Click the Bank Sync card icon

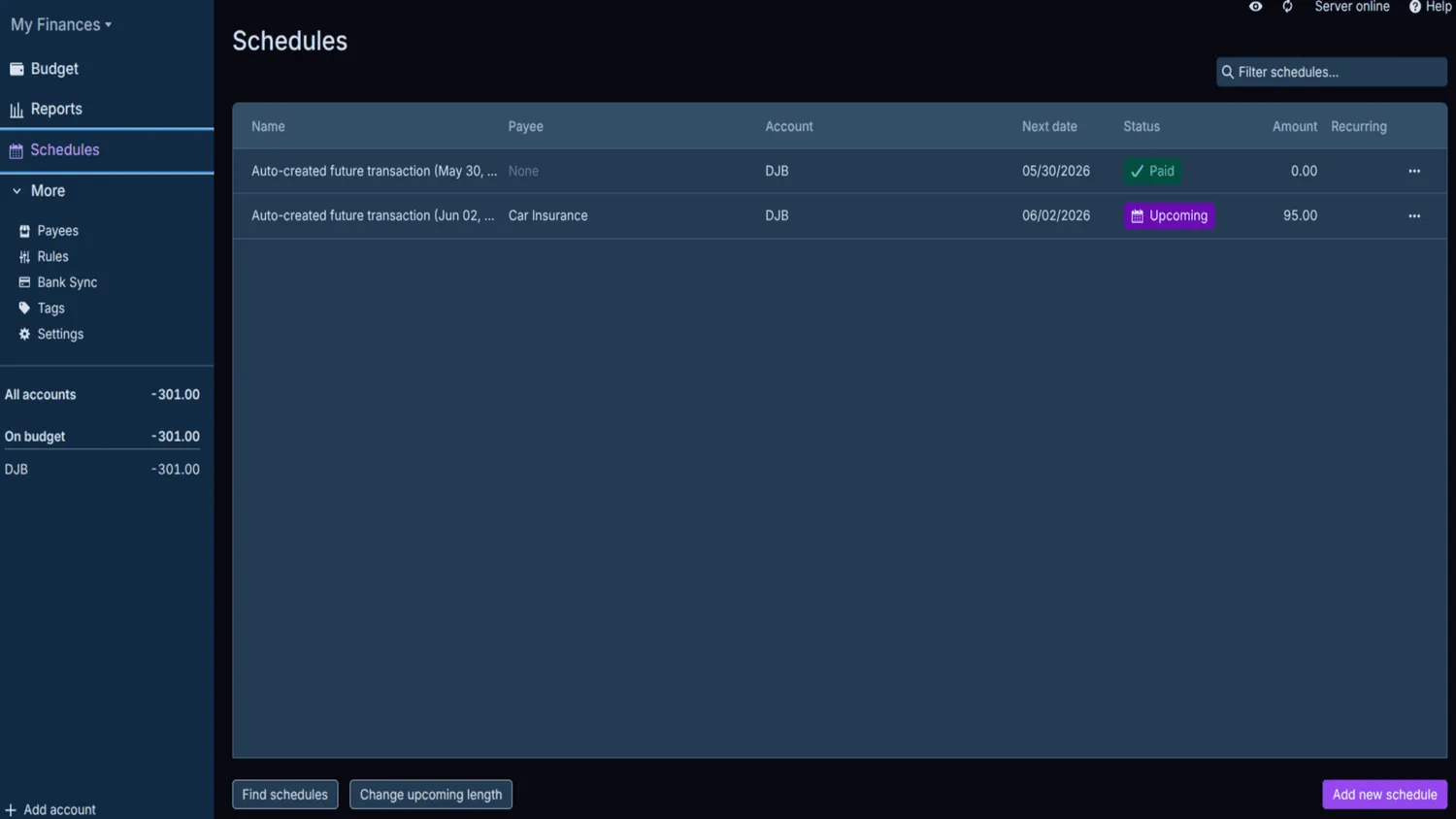tap(24, 282)
